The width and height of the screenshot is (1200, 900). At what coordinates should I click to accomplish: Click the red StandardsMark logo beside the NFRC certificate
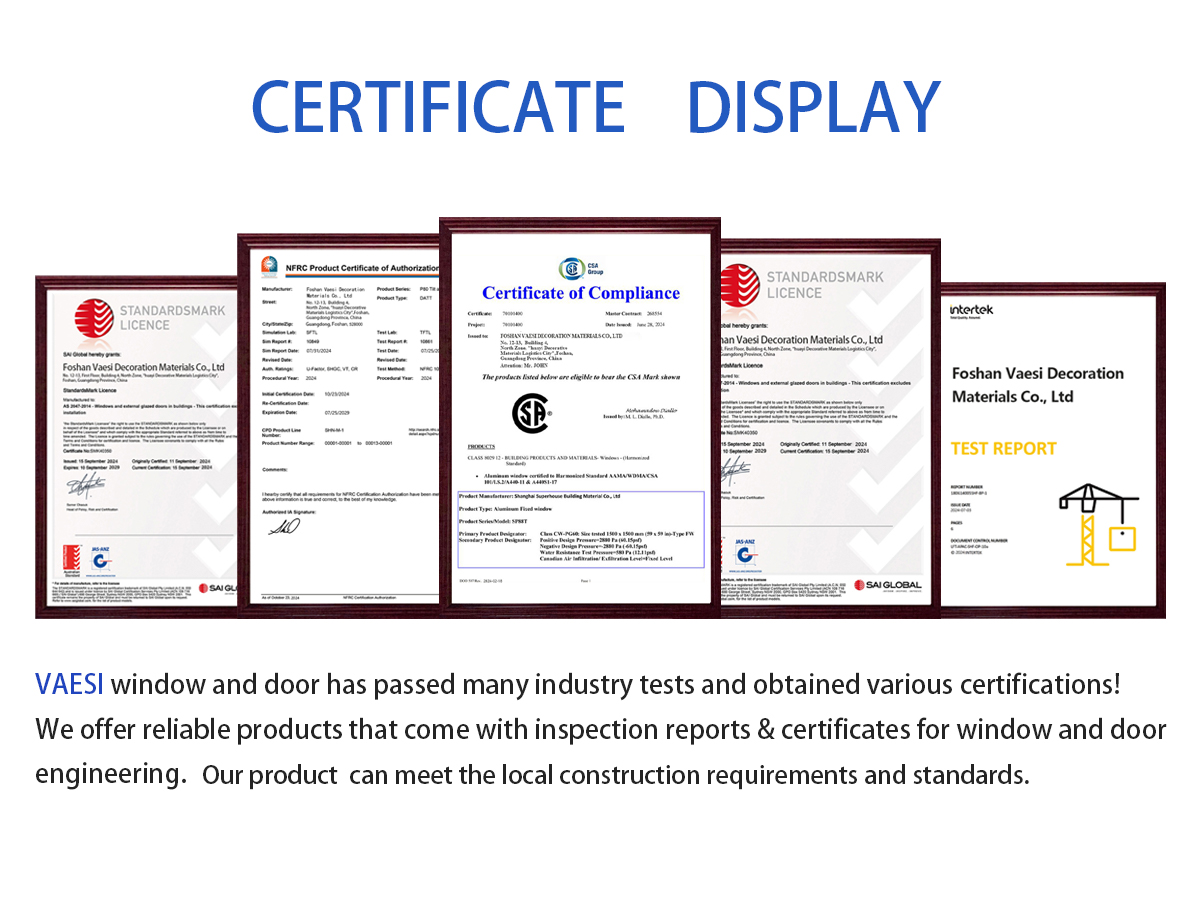pyautogui.click(x=93, y=318)
